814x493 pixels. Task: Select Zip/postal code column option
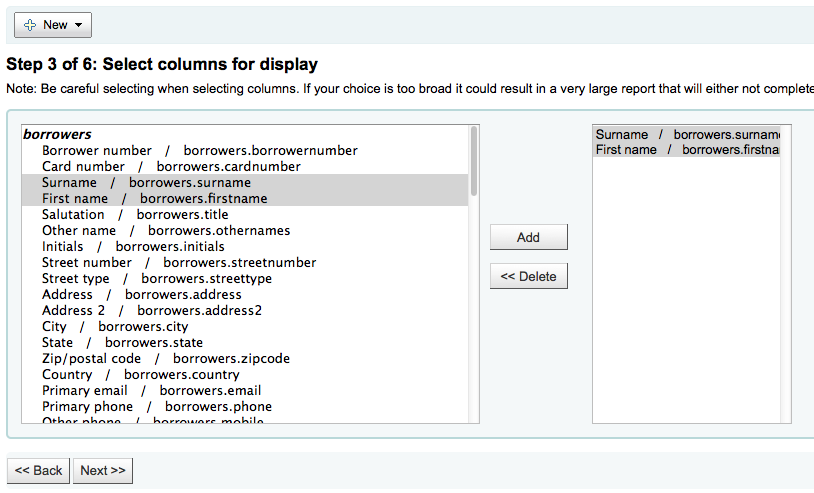(x=245, y=359)
